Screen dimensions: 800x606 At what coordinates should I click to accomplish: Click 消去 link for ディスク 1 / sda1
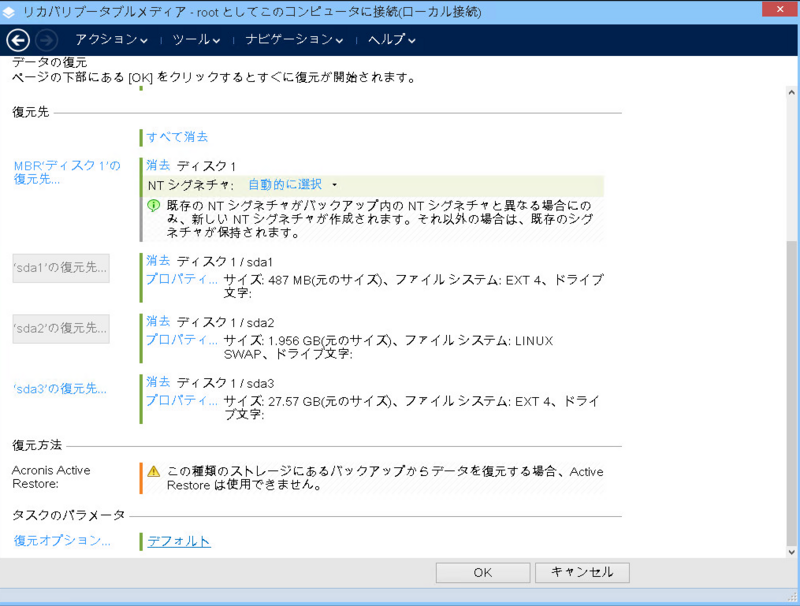coord(158,260)
